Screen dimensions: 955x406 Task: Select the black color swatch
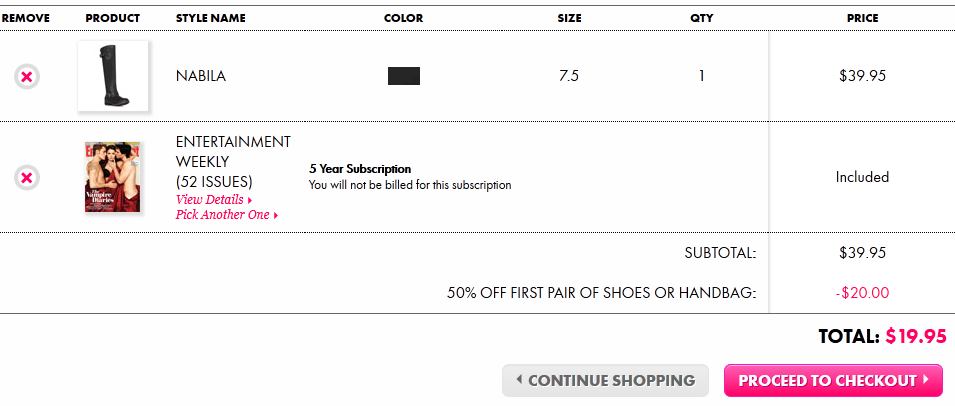point(404,76)
